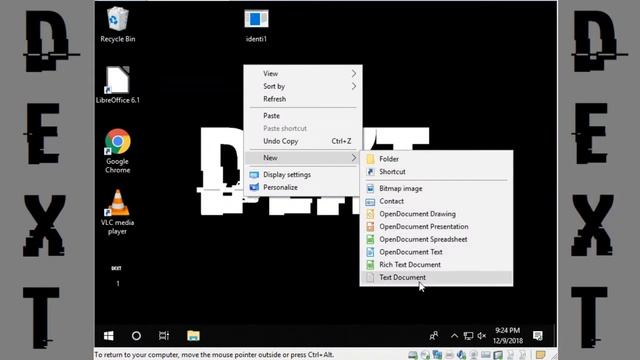Open Personalize from the context menu

[x=303, y=187]
